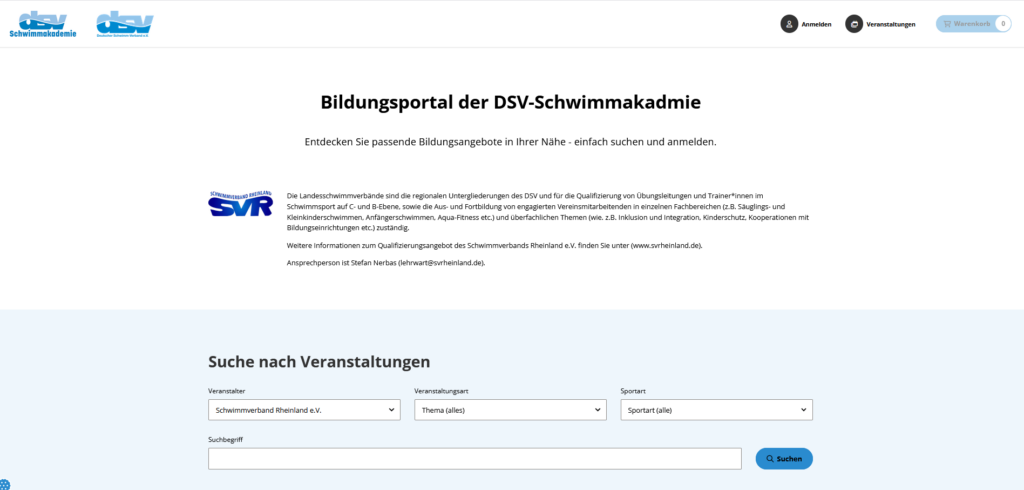The image size is (1024, 490).
Task: Open the Veranstalter dropdown
Action: point(304,410)
